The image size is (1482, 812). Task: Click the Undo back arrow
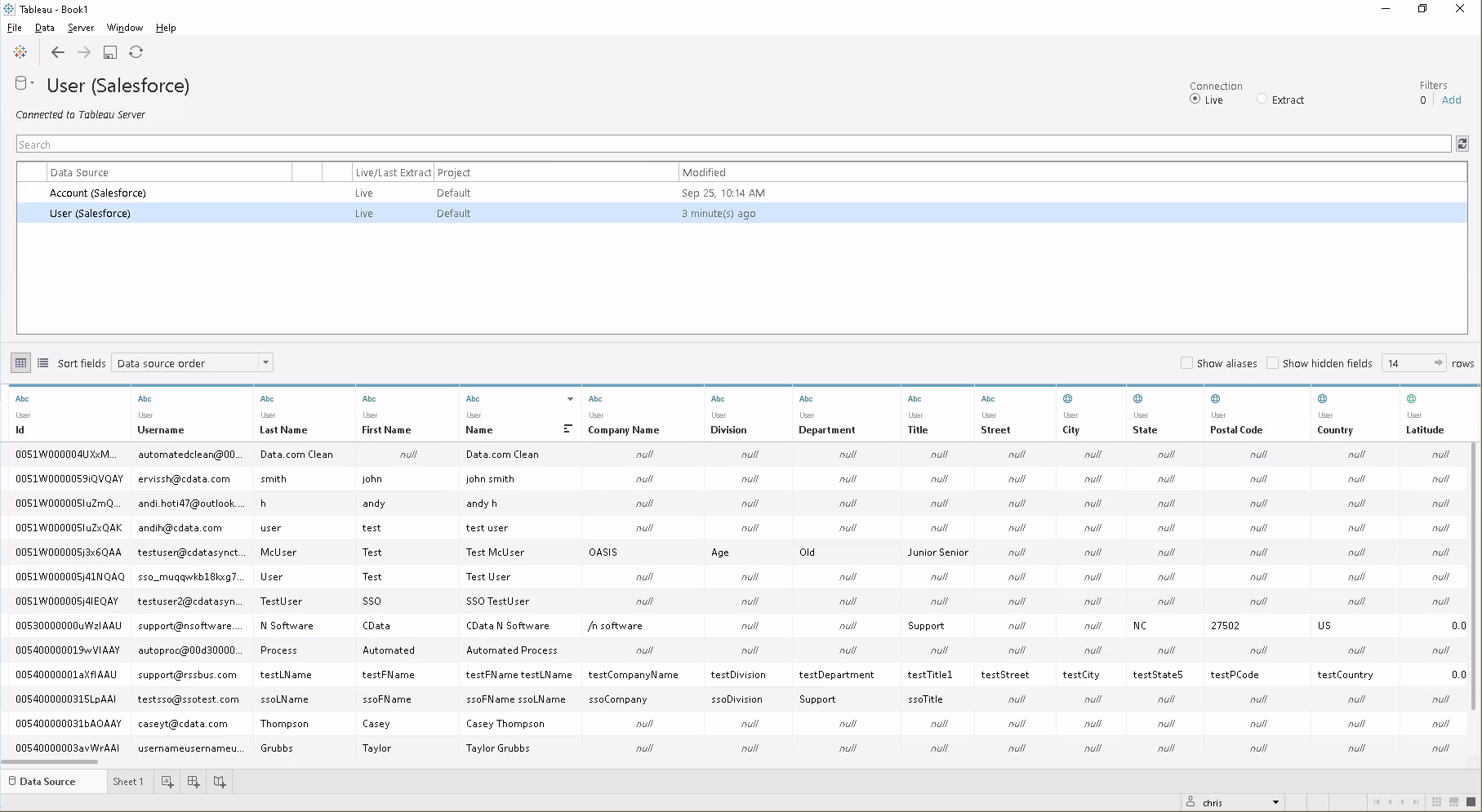[x=57, y=52]
